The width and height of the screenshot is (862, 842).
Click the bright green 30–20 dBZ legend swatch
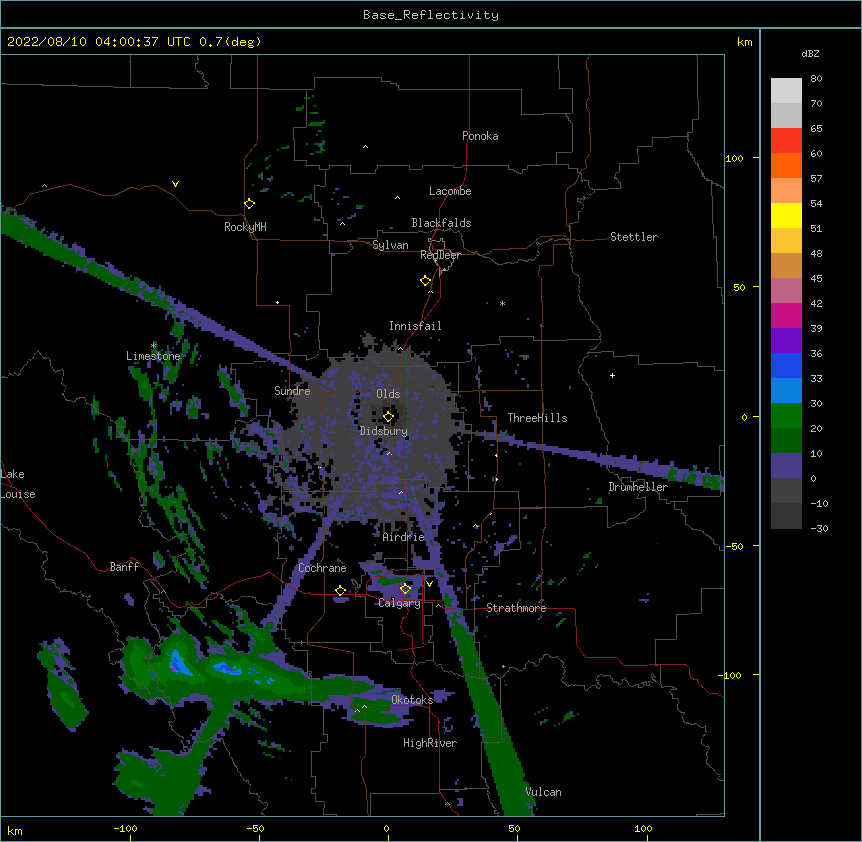[786, 416]
